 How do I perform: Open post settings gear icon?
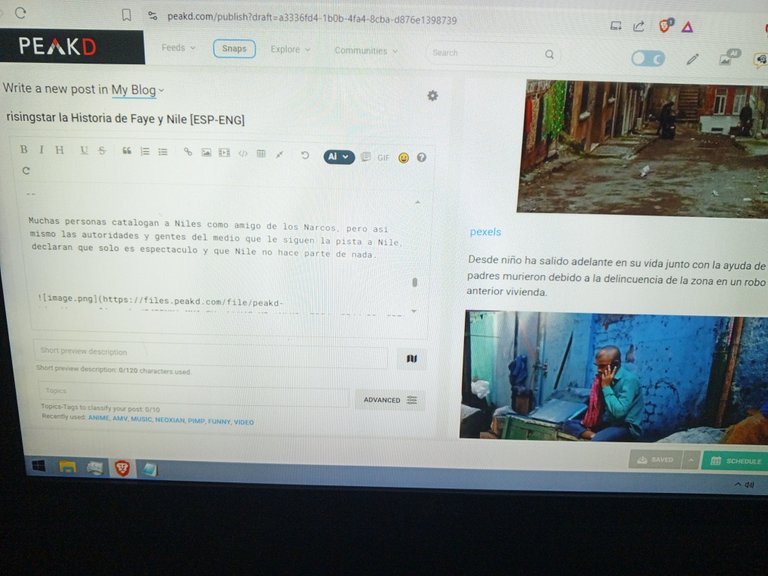[432, 96]
